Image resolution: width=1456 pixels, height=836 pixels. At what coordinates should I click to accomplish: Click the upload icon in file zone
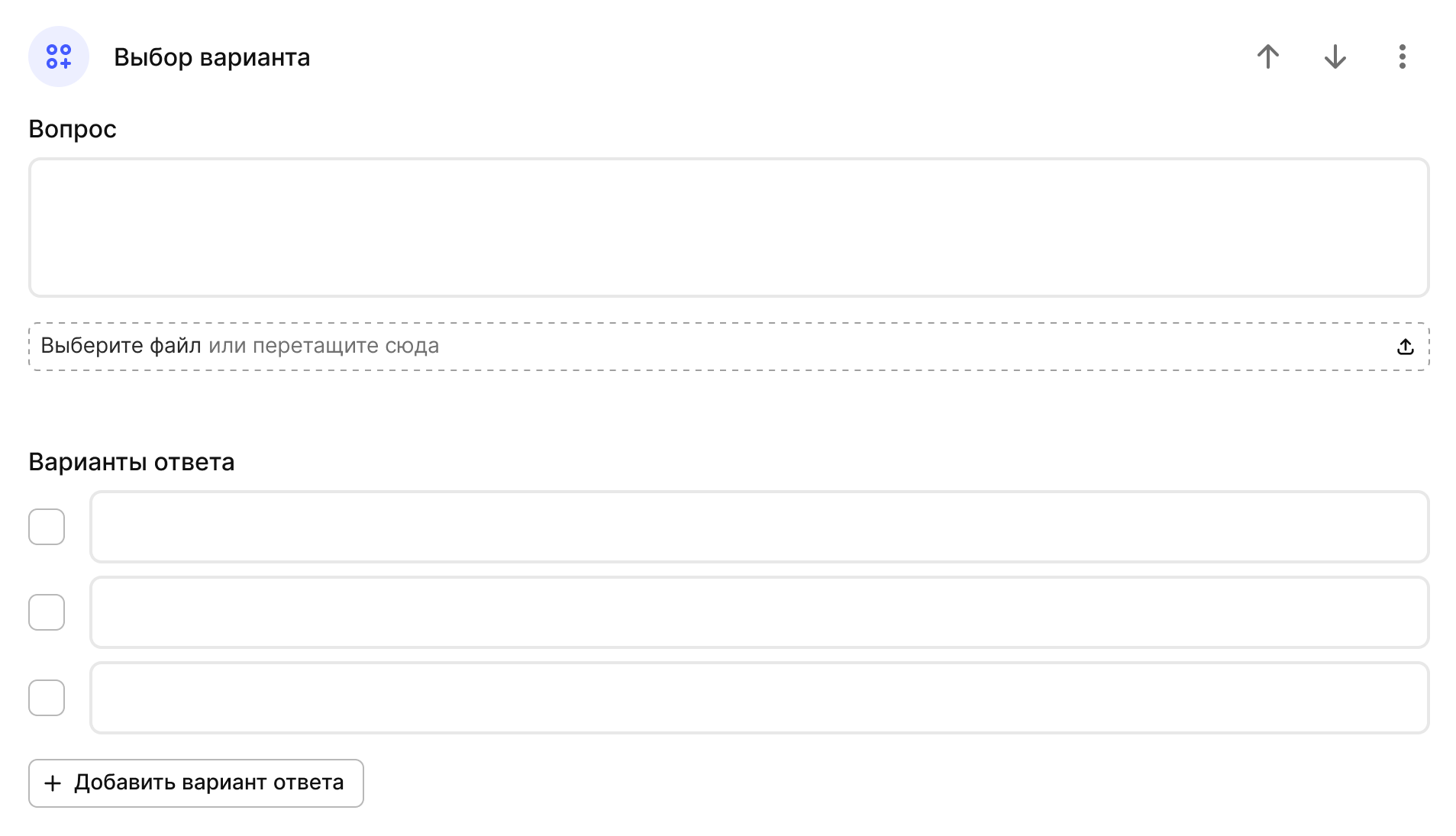click(x=1405, y=347)
